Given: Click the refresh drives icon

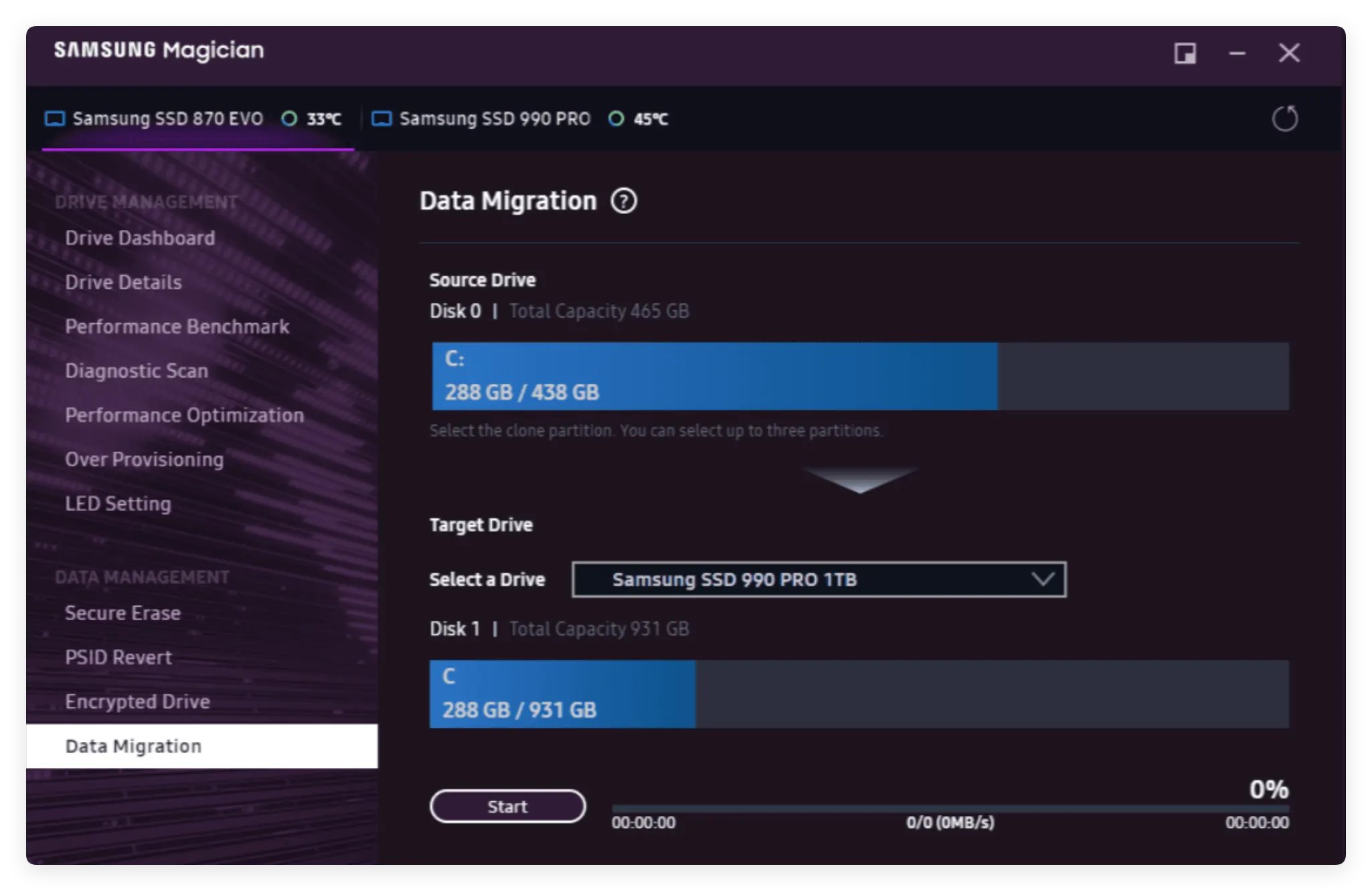Looking at the screenshot, I should [1284, 118].
